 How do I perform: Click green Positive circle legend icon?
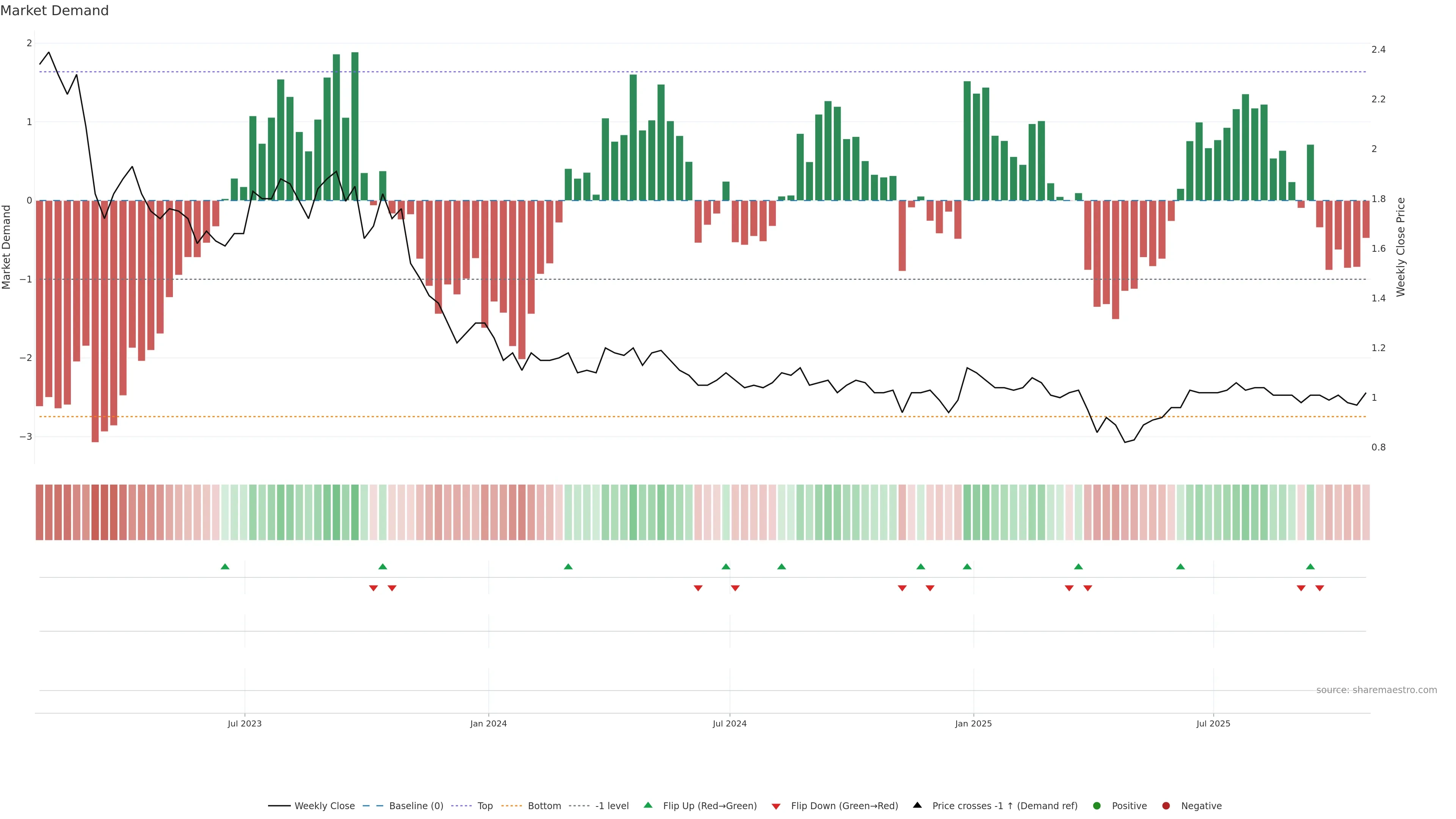tap(1097, 806)
